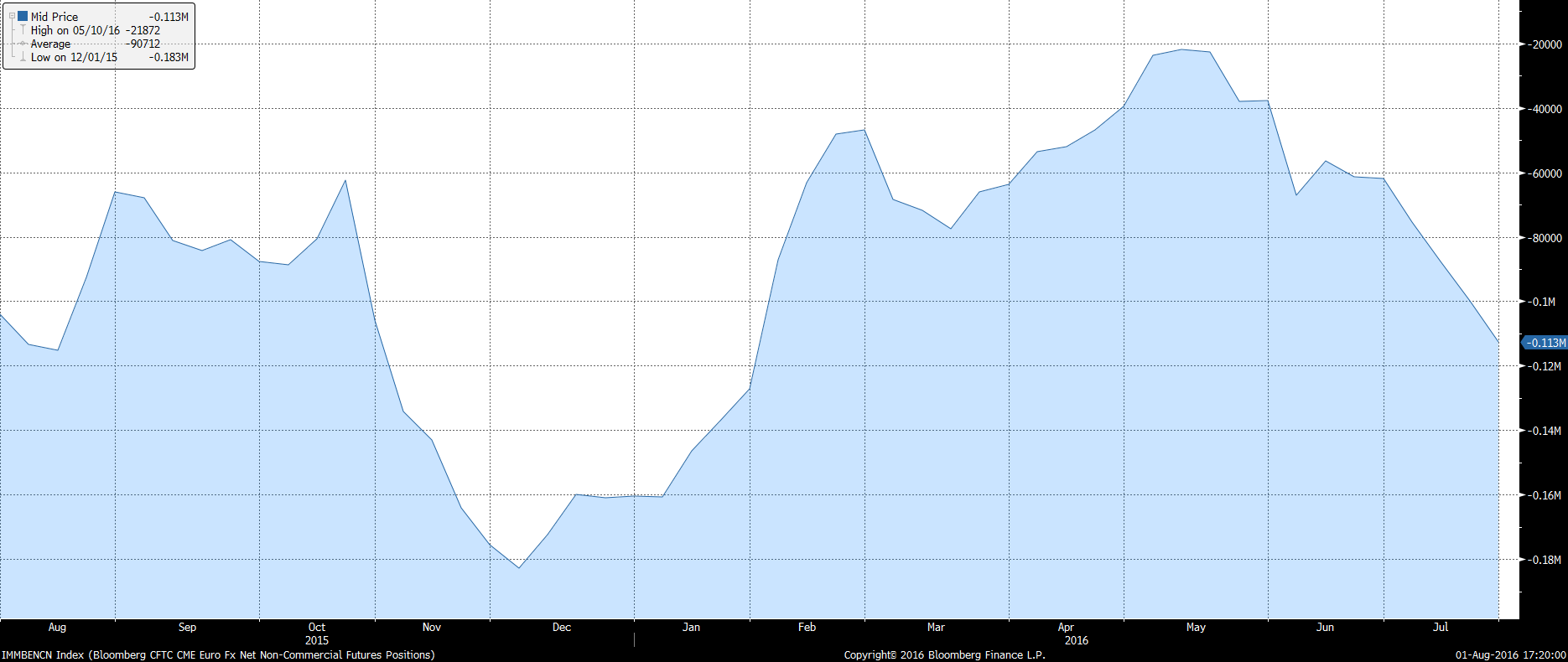Click the Feb label on time axis
This screenshot has height=662, width=1568.
pos(807,627)
